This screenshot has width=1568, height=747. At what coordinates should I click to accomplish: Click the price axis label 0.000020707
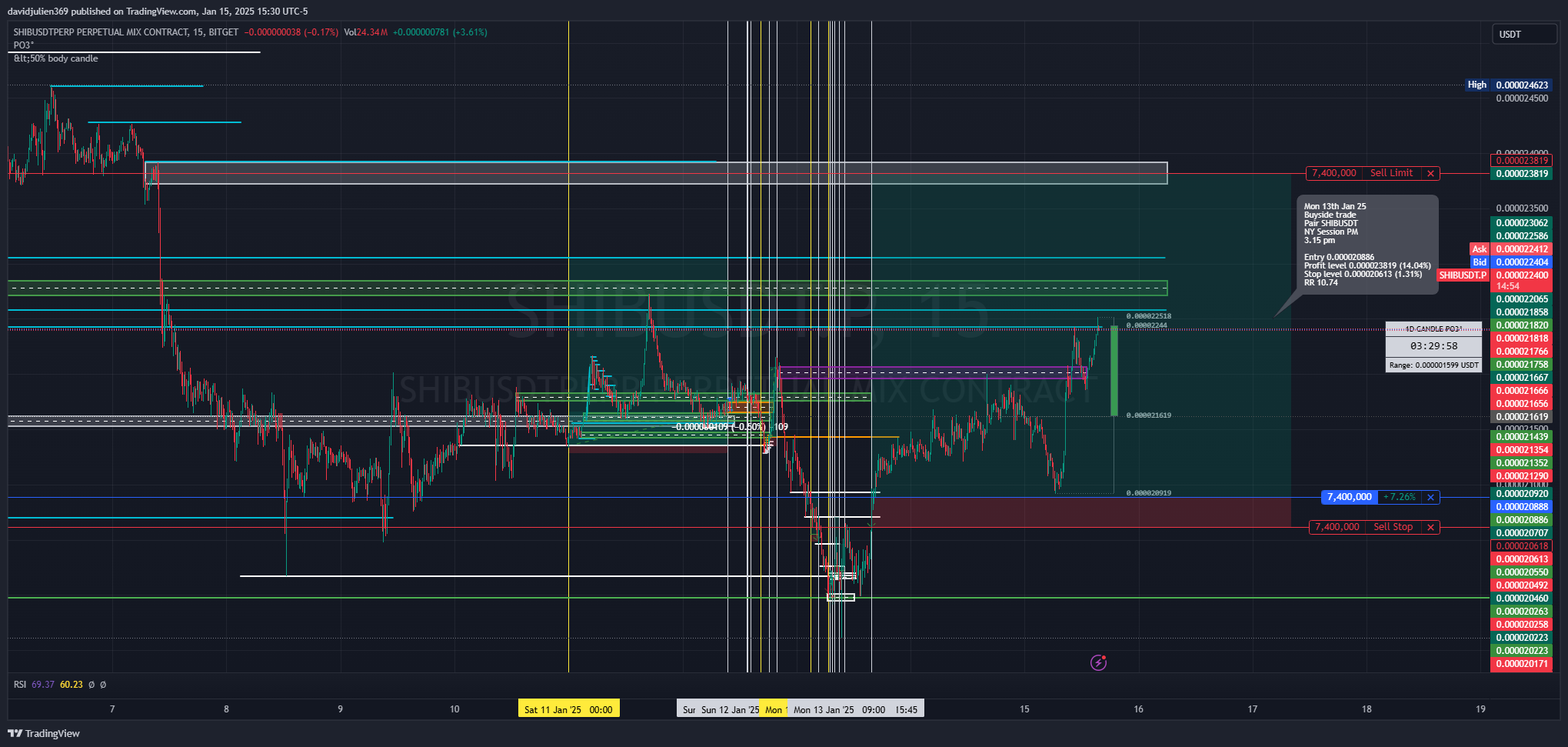click(x=1522, y=532)
